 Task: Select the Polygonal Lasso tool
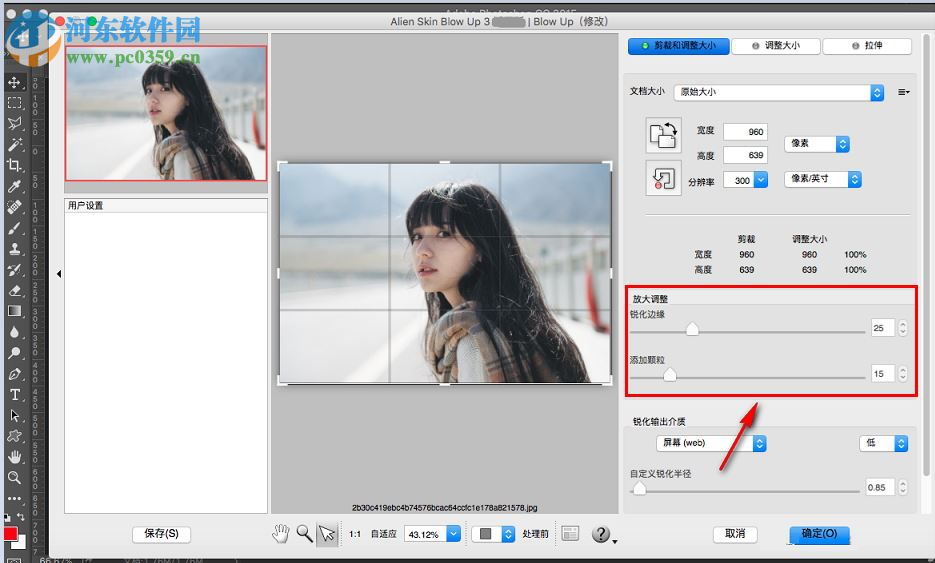[x=14, y=123]
